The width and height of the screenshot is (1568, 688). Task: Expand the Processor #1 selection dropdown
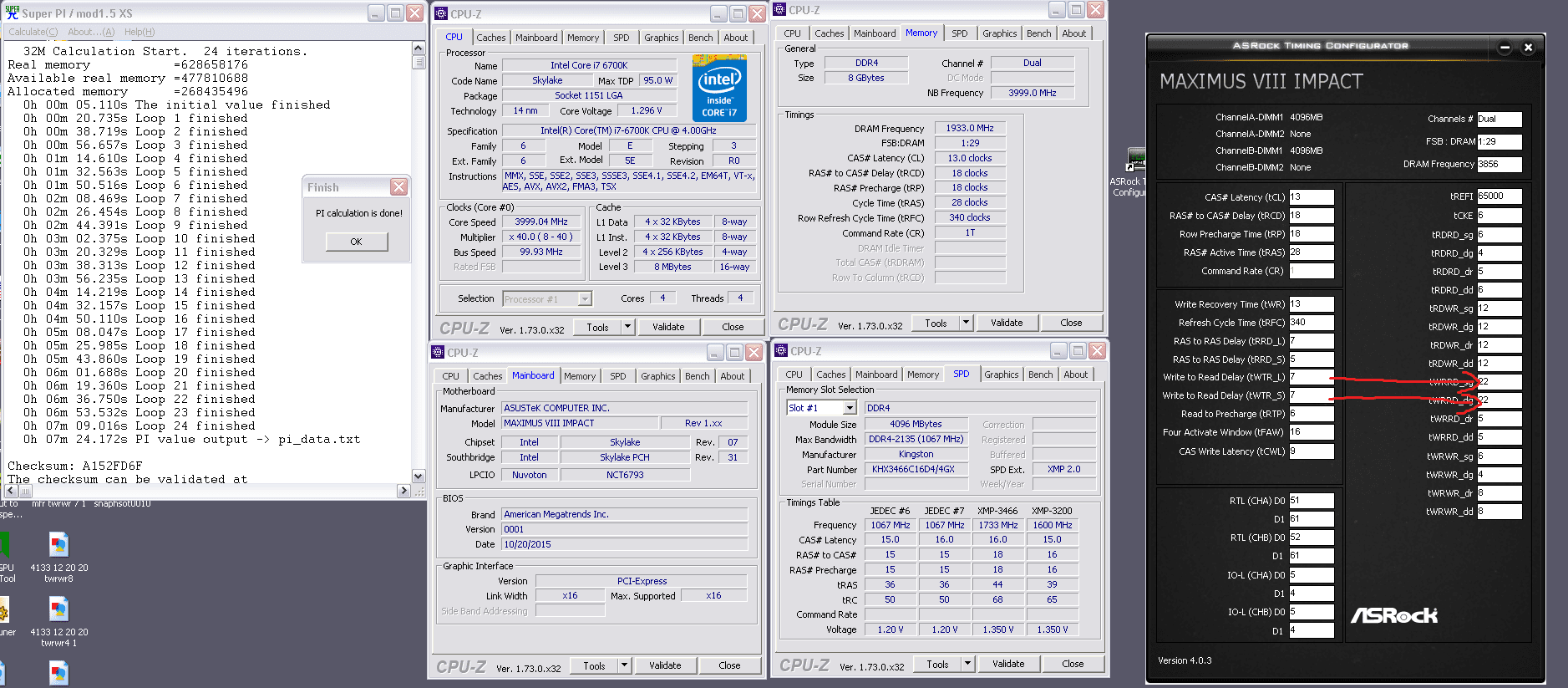[585, 299]
